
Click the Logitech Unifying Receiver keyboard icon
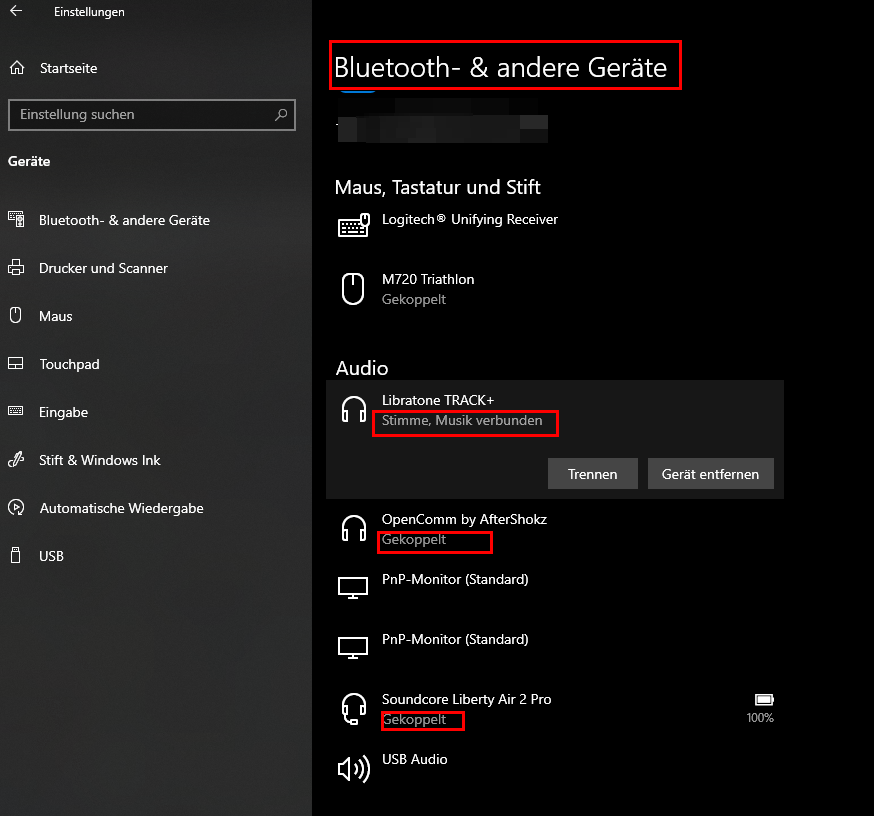point(354,225)
